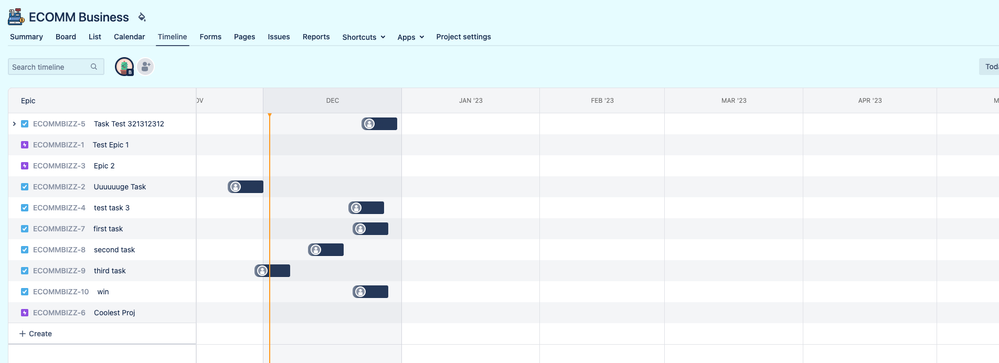This screenshot has width=999, height=363.
Task: Select the 'Test Epic 1' row title
Action: pyautogui.click(x=111, y=145)
